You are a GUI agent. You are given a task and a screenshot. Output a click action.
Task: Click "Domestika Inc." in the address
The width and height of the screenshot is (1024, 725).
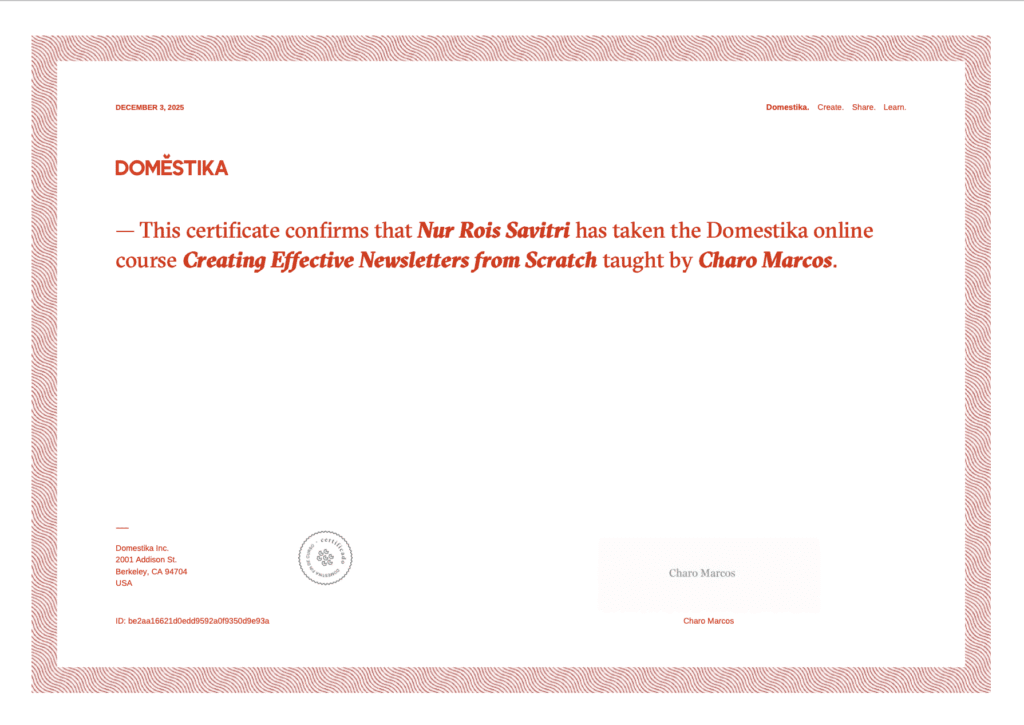(142, 548)
